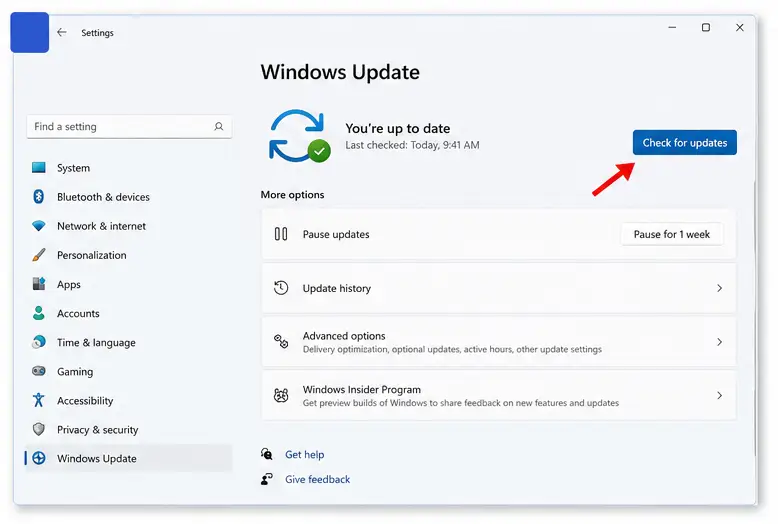This screenshot has width=778, height=524.
Task: Open Windows Insider Program chevron
Action: click(719, 395)
